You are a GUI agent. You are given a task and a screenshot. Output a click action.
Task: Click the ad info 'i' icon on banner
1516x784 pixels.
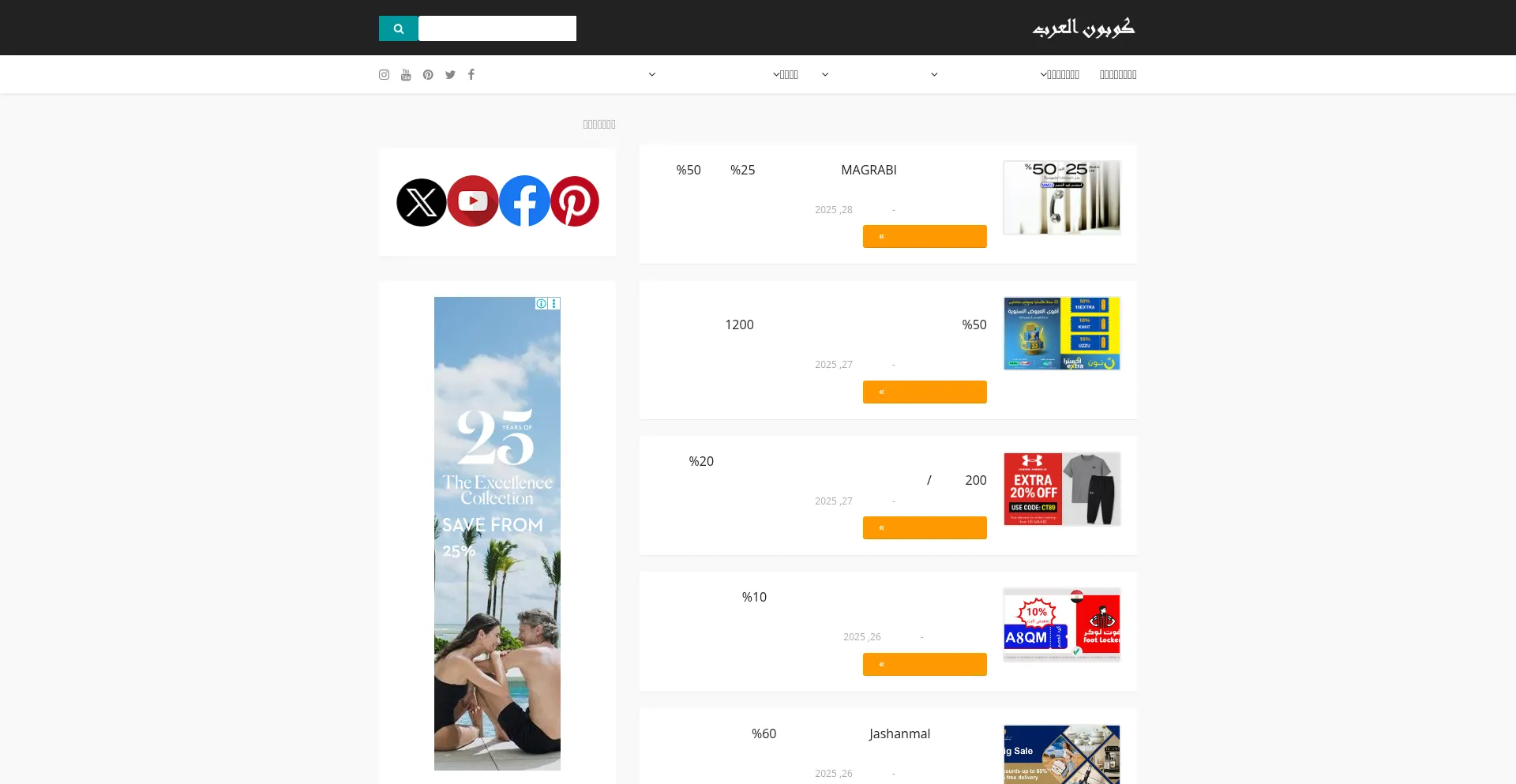click(541, 304)
